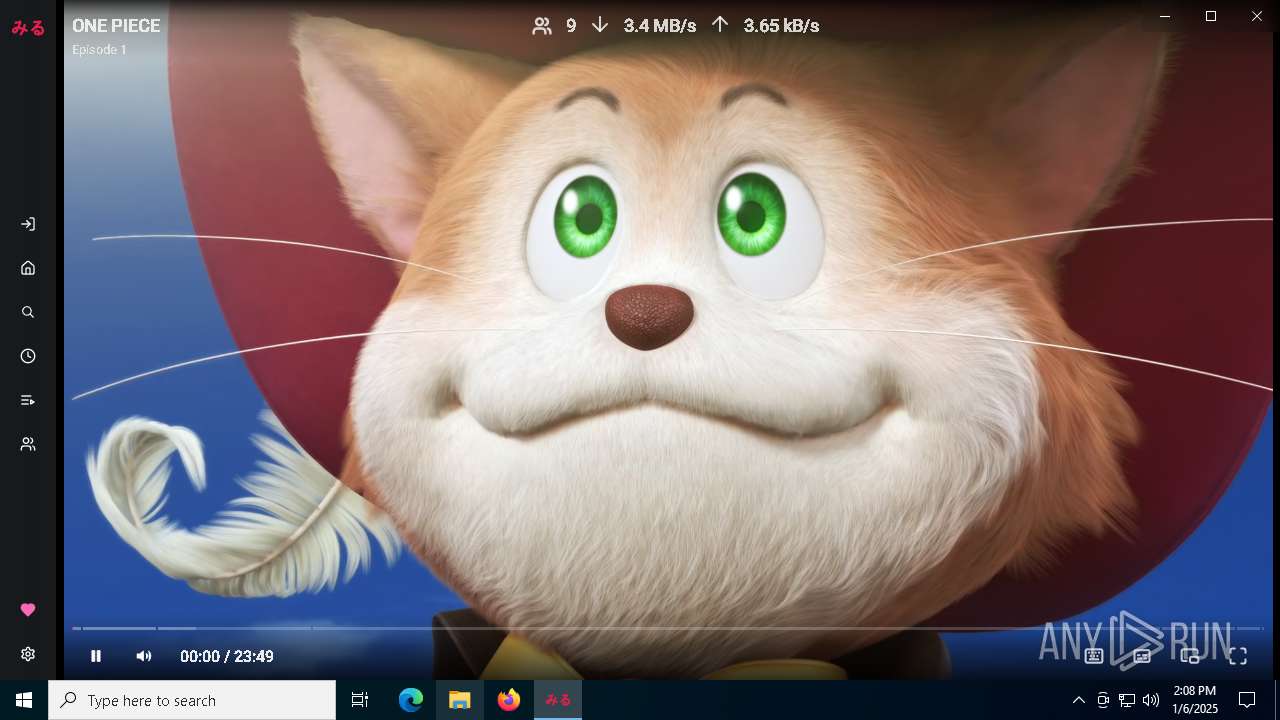Close the Miru window
The height and width of the screenshot is (720, 1280).
click(1257, 16)
